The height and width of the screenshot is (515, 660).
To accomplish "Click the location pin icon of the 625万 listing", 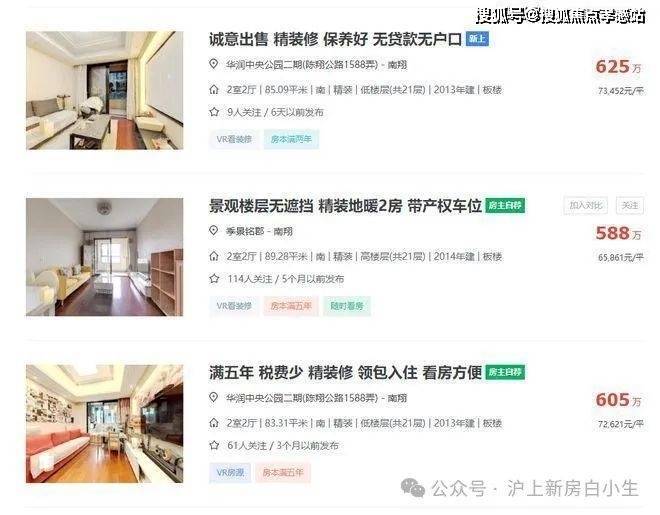I will pos(214,64).
